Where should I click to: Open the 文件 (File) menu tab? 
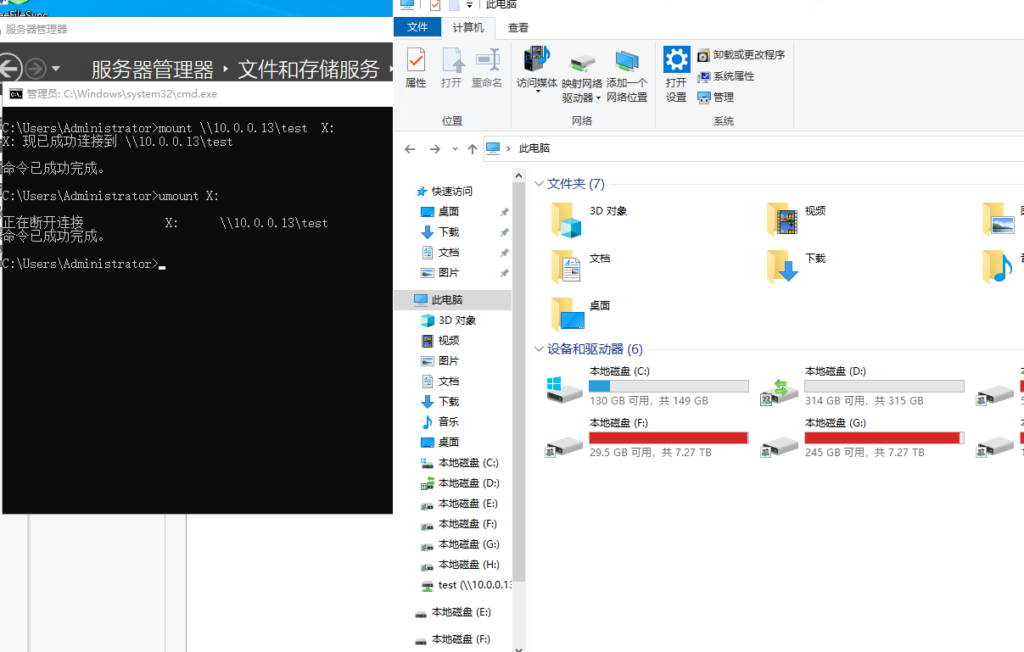tap(417, 28)
